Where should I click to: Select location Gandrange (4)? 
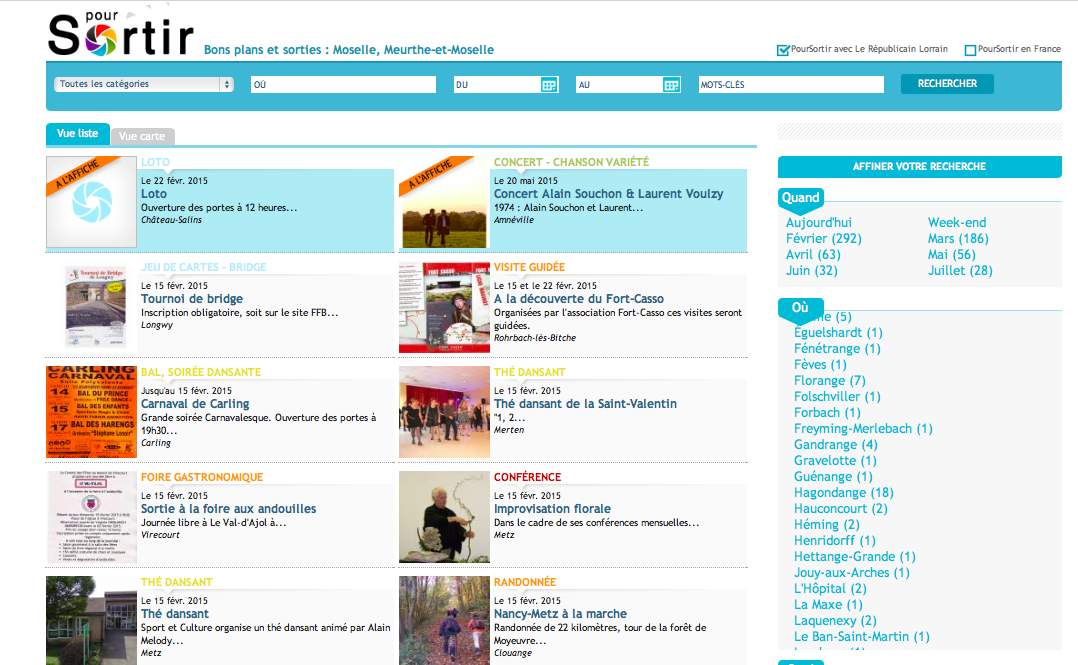836,445
